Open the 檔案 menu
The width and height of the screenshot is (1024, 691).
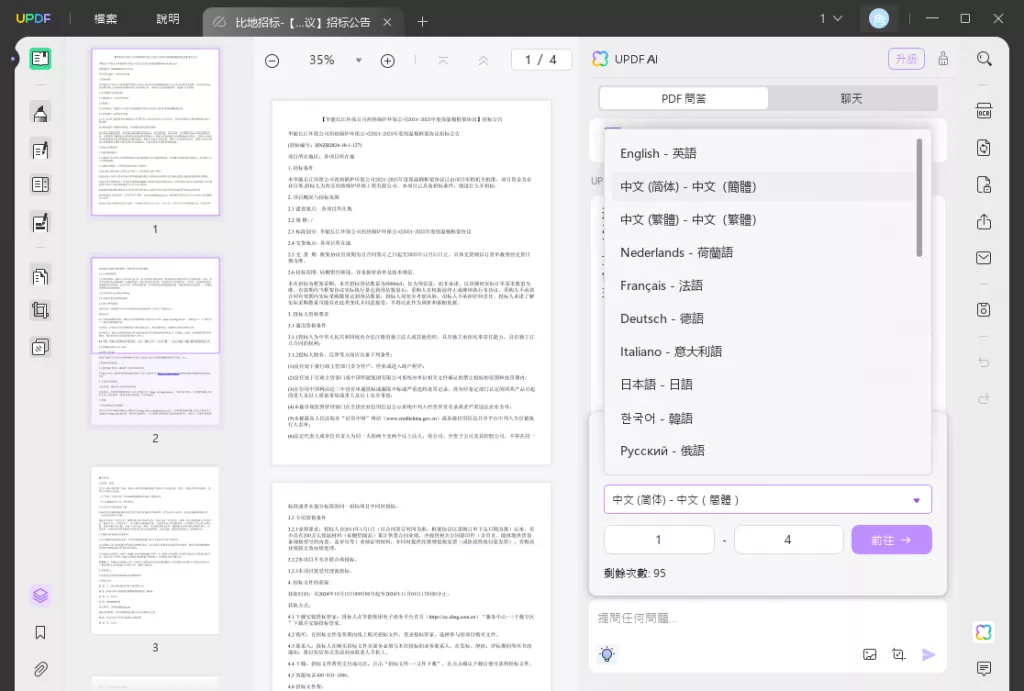(x=106, y=19)
